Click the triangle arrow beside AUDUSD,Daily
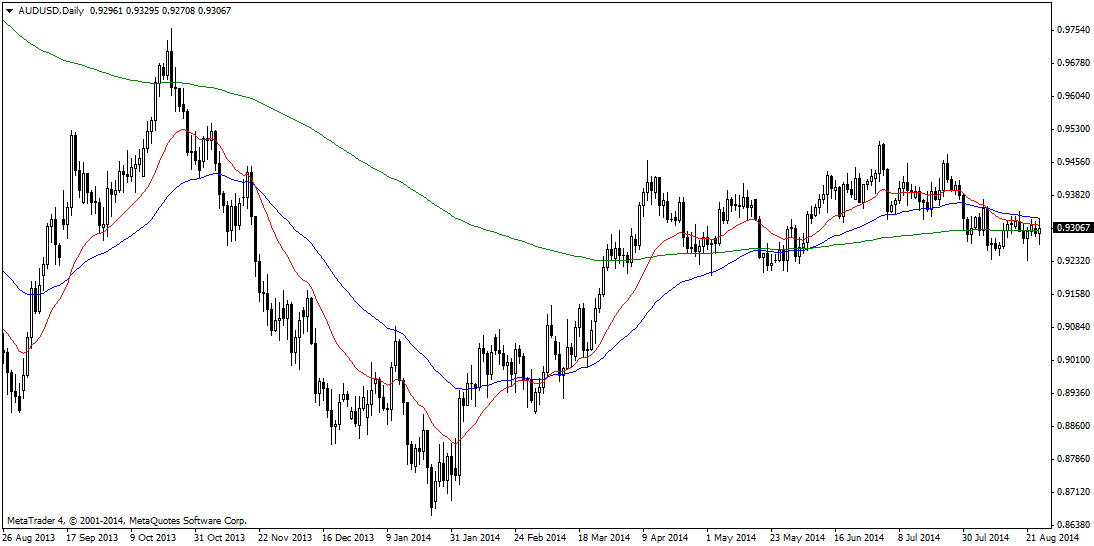Image resolution: width=1094 pixels, height=546 pixels. [8, 9]
